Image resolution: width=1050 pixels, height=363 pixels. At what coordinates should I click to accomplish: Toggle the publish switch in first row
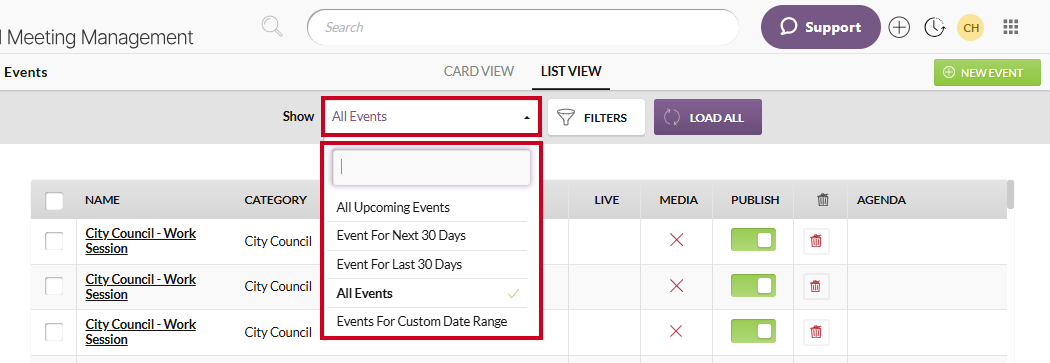(753, 240)
